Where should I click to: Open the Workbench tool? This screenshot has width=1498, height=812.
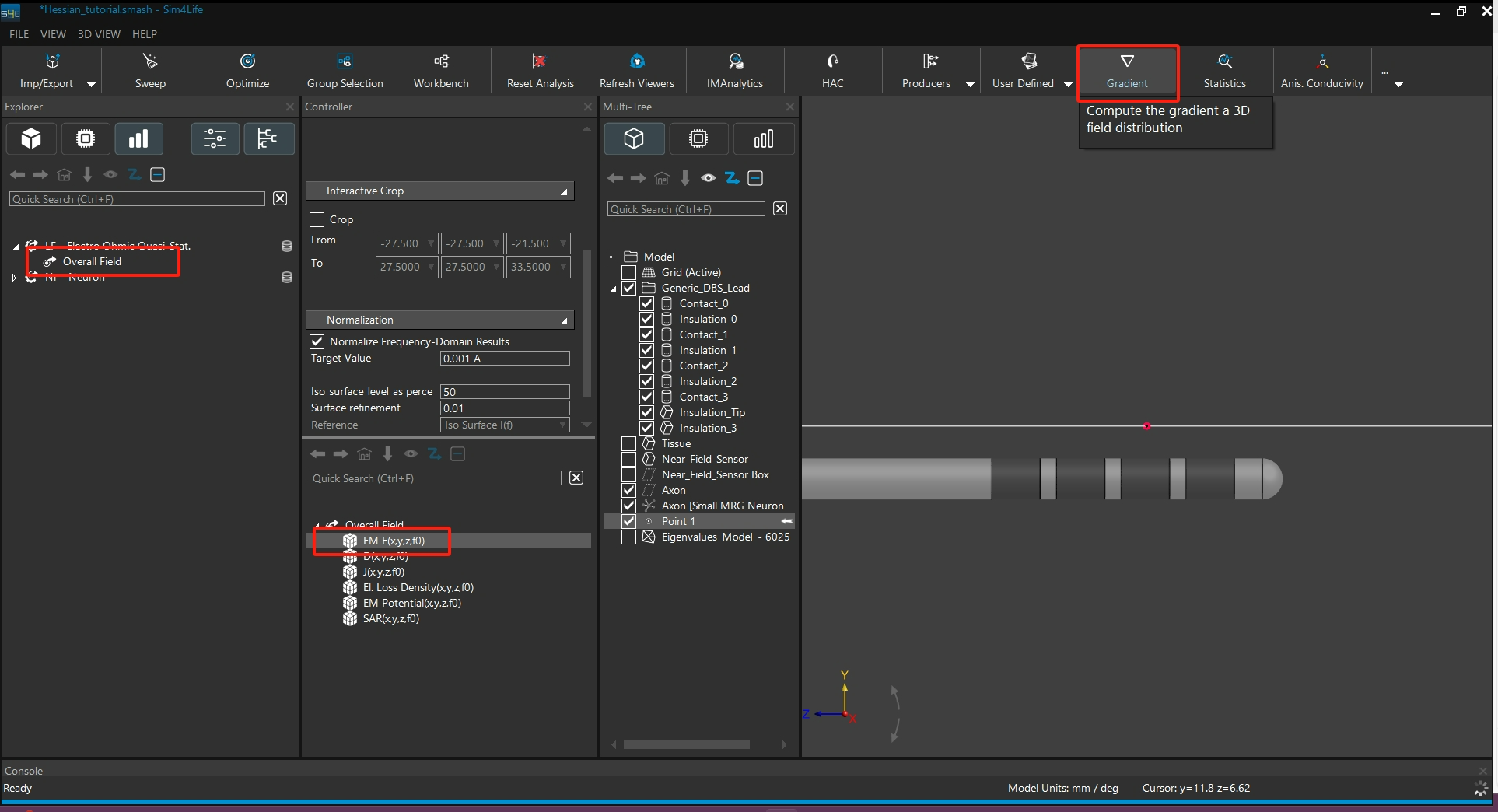tap(441, 62)
